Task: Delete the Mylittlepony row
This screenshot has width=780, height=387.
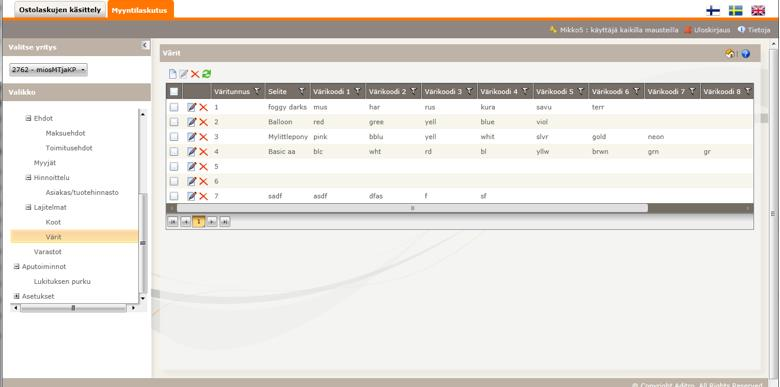Action: 203,137
